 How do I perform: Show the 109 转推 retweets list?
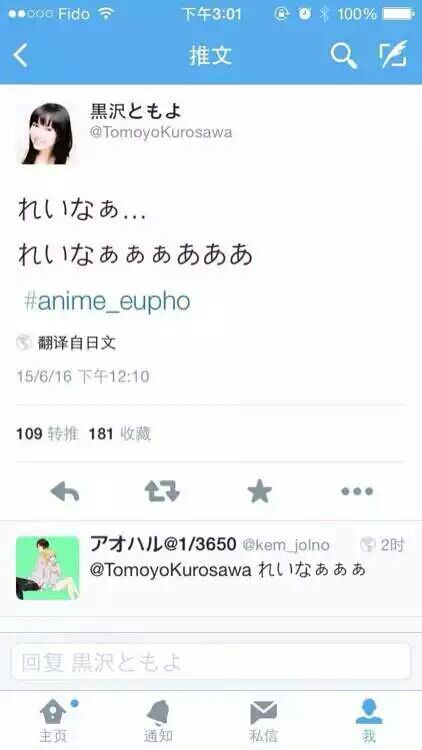pyautogui.click(x=47, y=434)
